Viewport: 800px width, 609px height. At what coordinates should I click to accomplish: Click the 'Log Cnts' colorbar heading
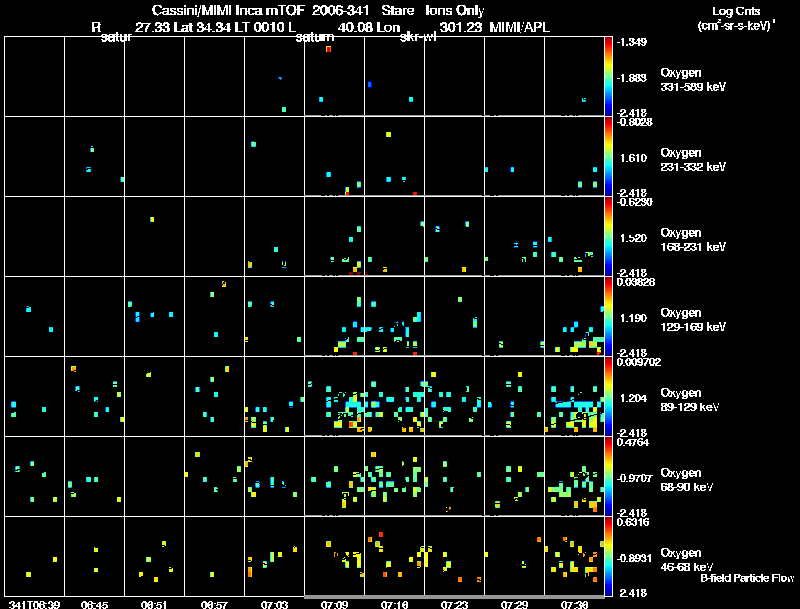(736, 11)
